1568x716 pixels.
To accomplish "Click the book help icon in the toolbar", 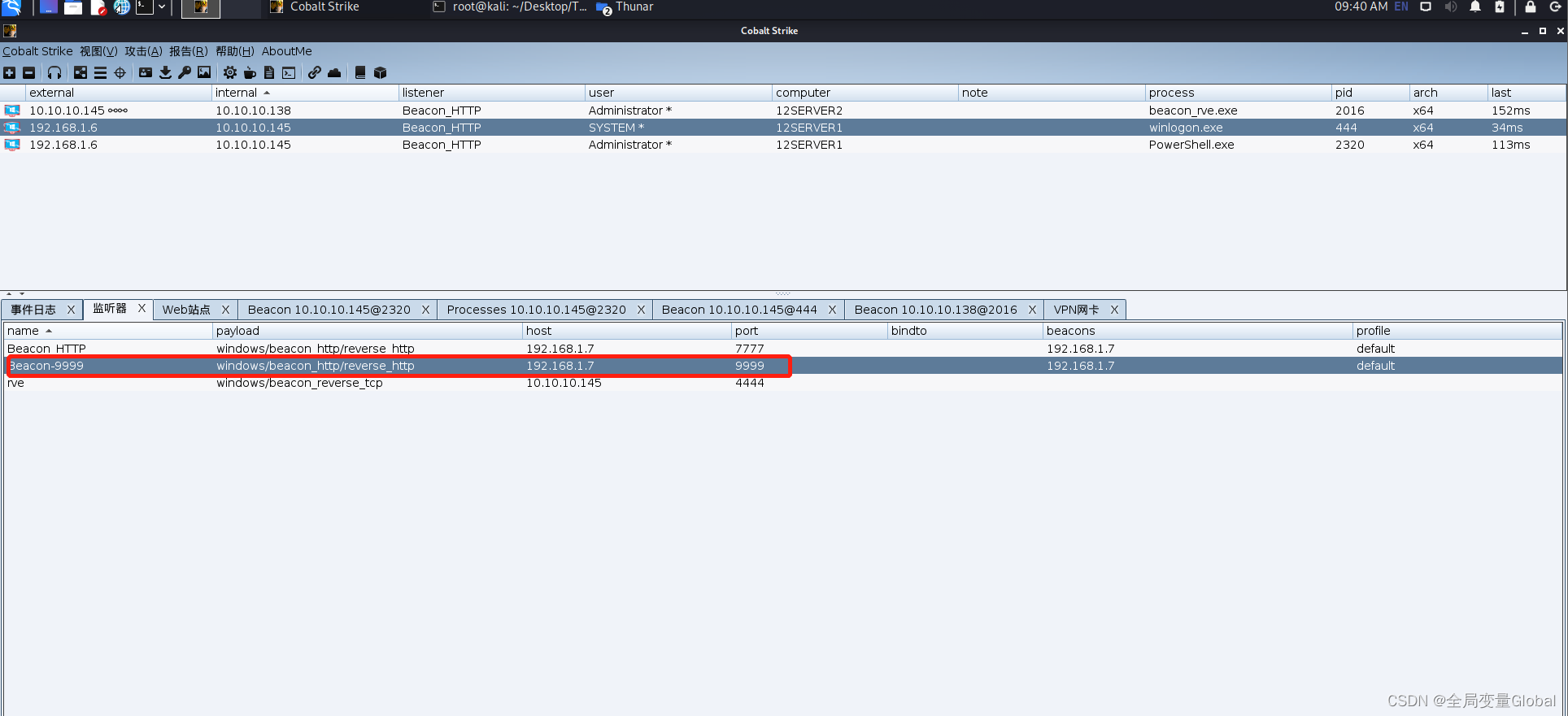I will click(360, 73).
